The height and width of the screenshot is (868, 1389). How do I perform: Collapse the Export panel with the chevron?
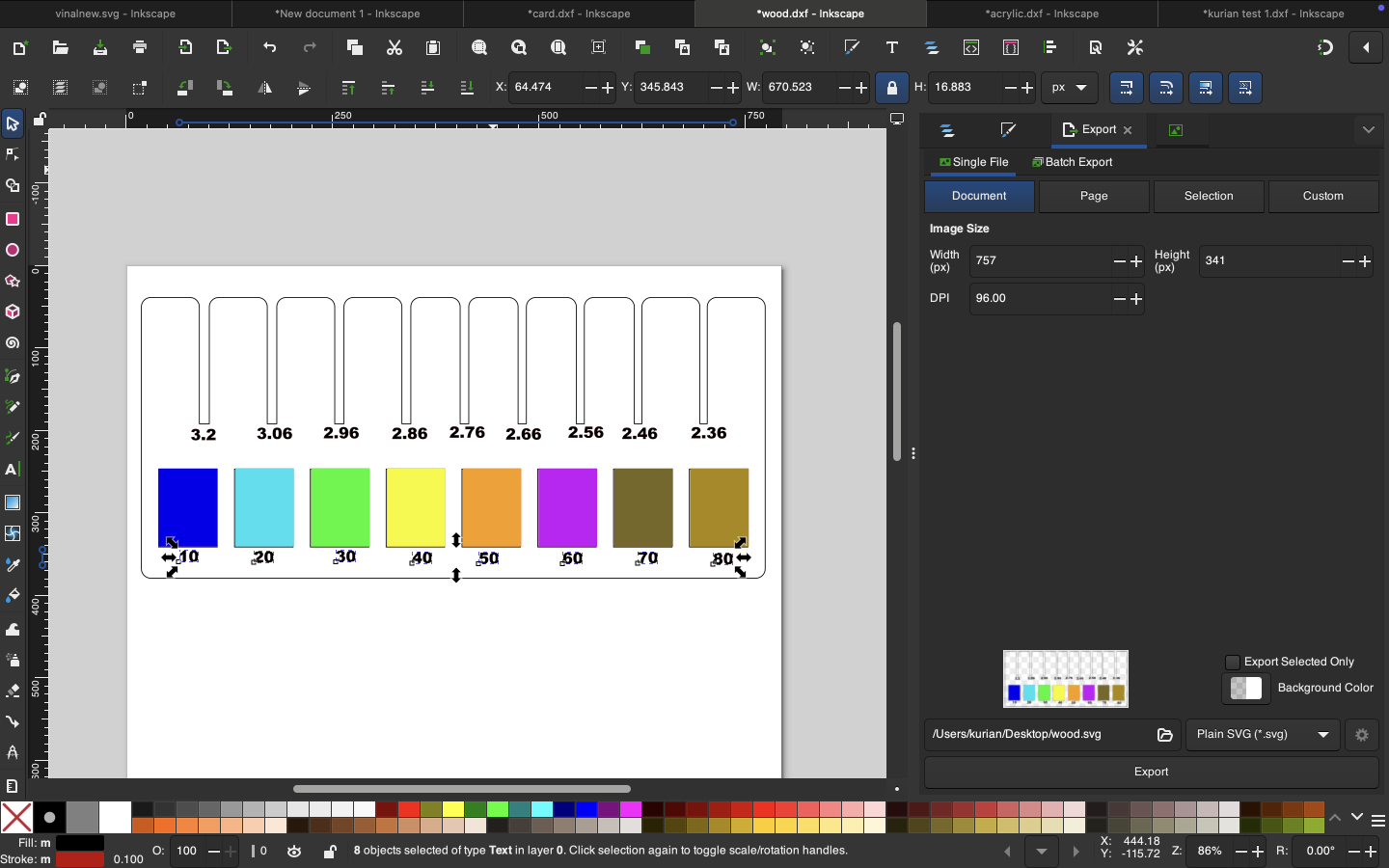click(1369, 129)
